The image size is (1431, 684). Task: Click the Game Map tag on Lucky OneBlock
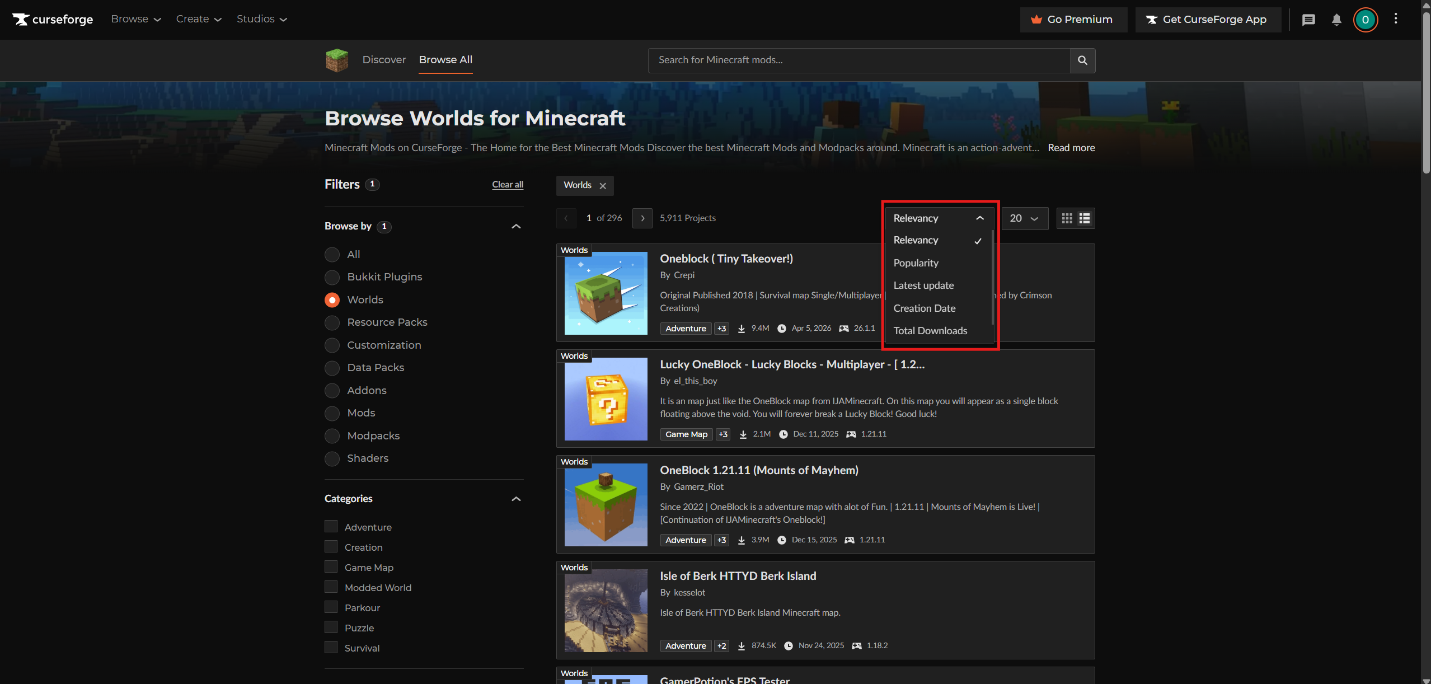coord(686,434)
